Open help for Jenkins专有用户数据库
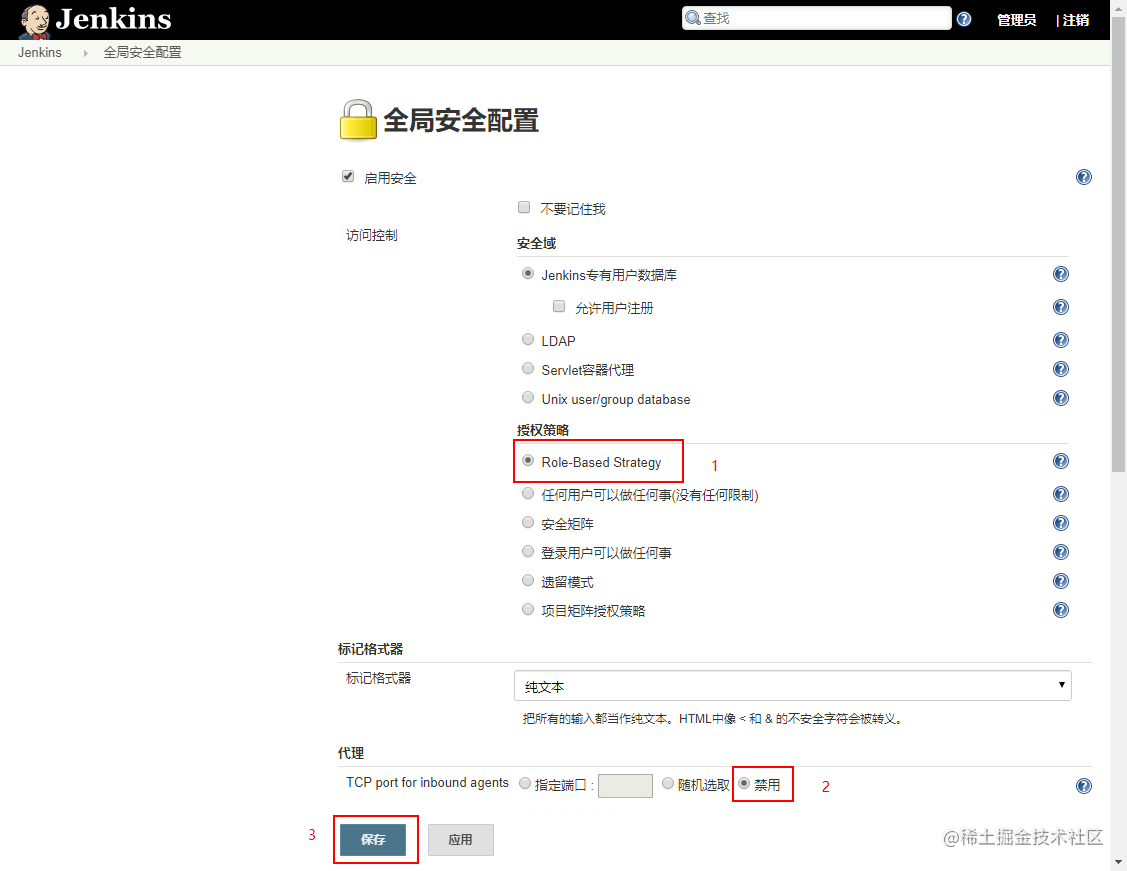 pos(1060,274)
